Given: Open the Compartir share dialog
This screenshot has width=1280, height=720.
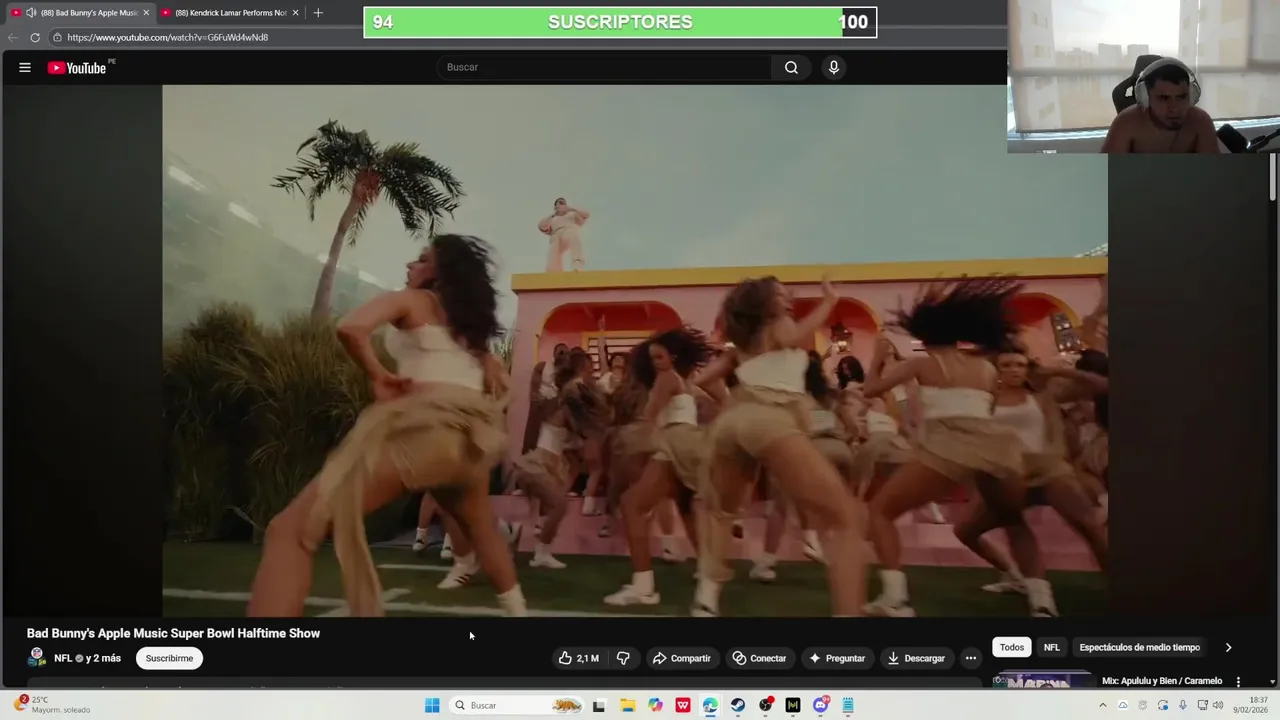Looking at the screenshot, I should point(681,658).
